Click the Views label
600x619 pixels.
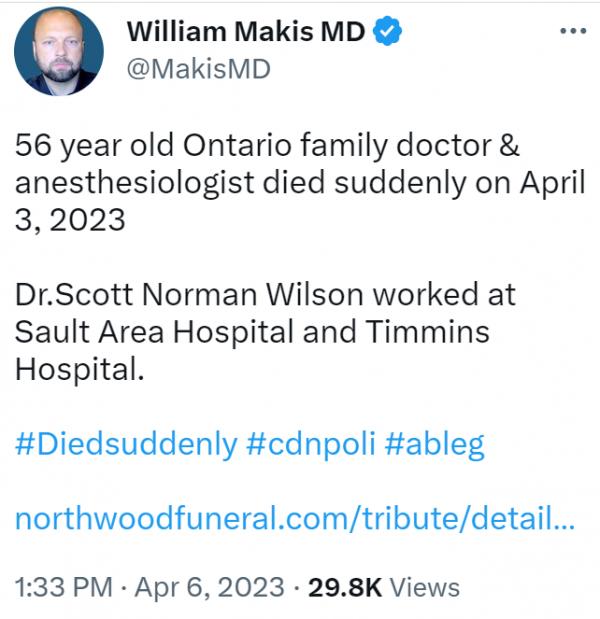pos(424,587)
